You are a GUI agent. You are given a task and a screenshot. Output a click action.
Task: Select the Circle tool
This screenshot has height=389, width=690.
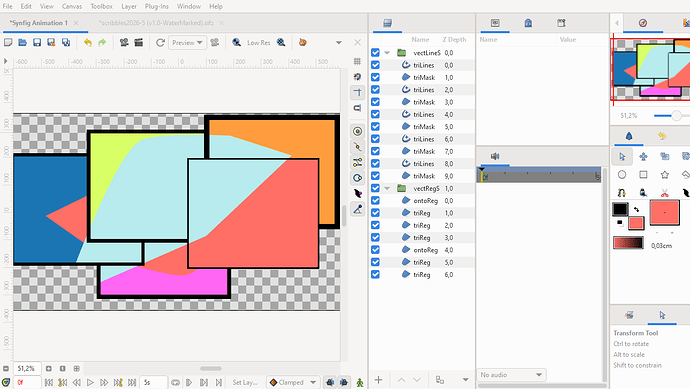click(622, 175)
